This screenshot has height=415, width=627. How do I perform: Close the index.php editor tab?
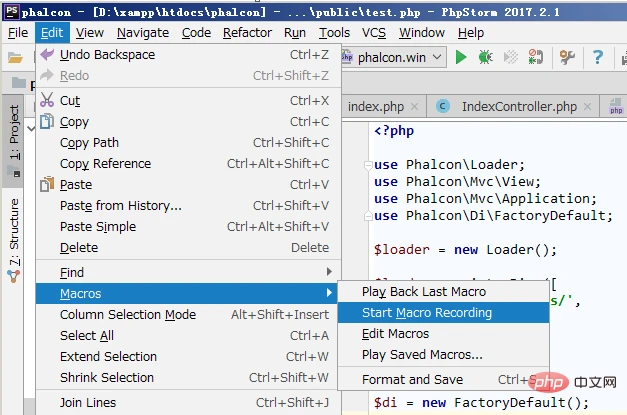[x=414, y=107]
